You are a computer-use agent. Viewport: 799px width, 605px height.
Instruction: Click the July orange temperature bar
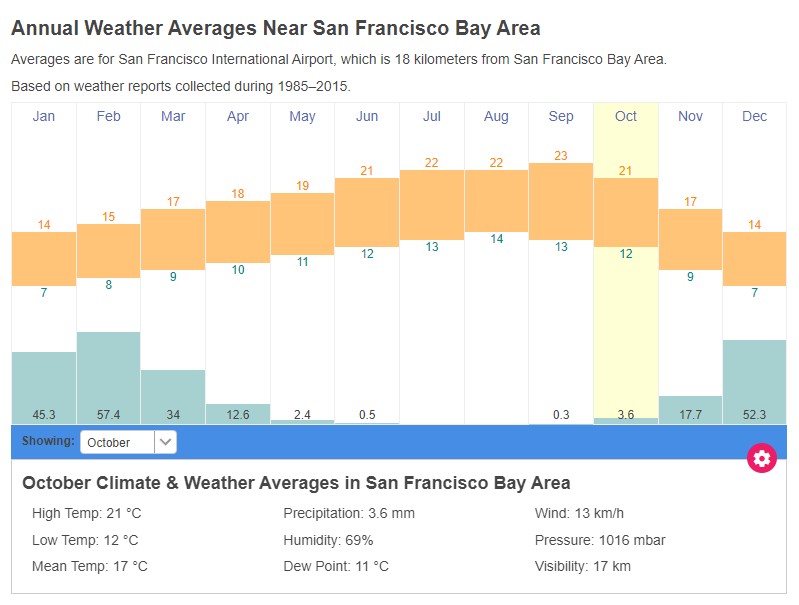point(432,204)
